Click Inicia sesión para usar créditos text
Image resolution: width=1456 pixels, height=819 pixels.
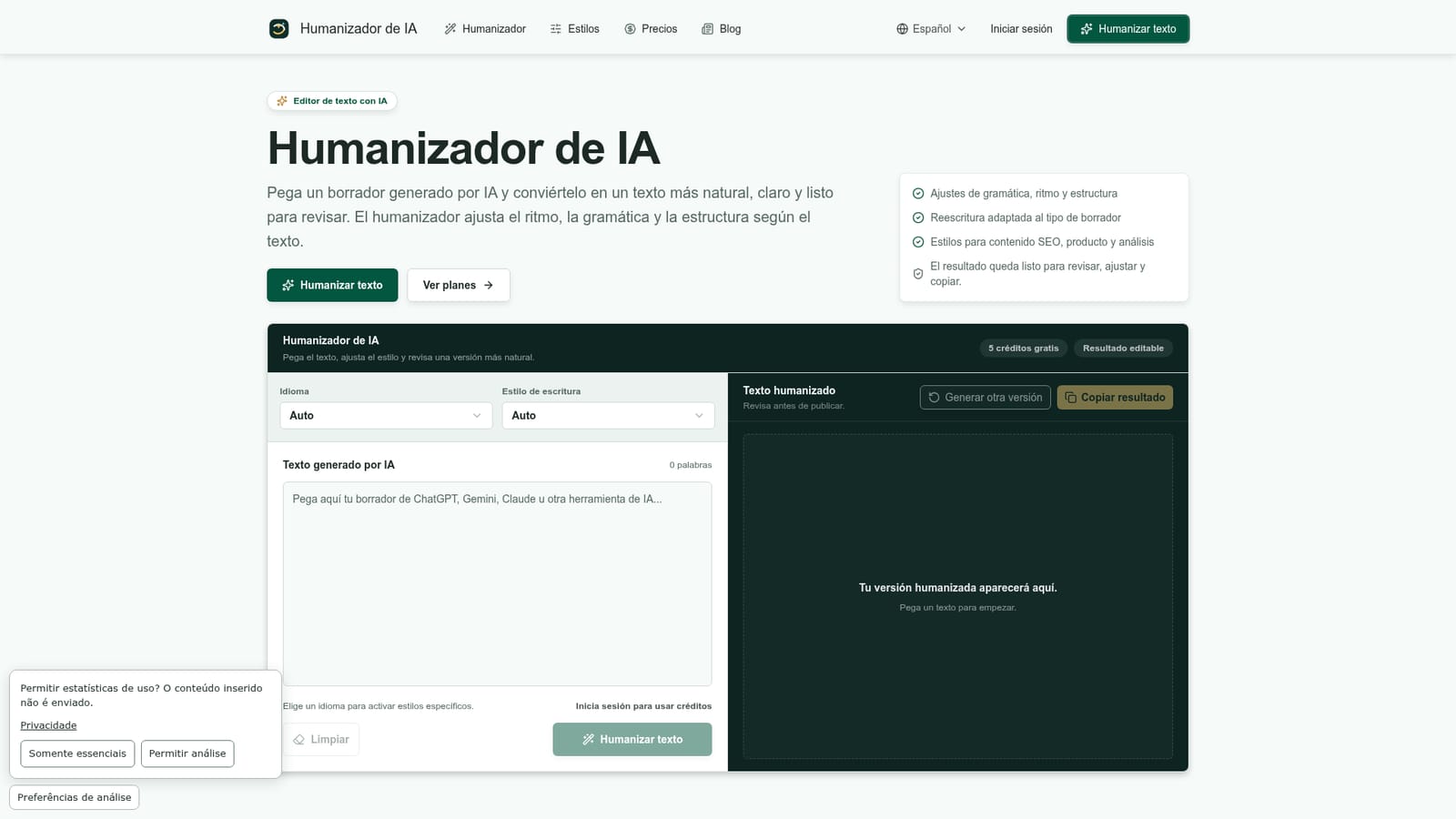point(643,706)
